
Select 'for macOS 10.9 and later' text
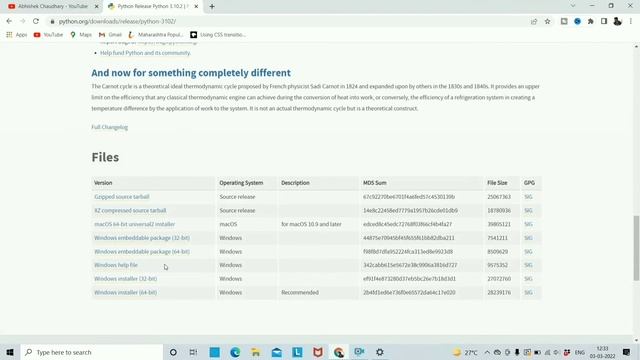(311, 224)
